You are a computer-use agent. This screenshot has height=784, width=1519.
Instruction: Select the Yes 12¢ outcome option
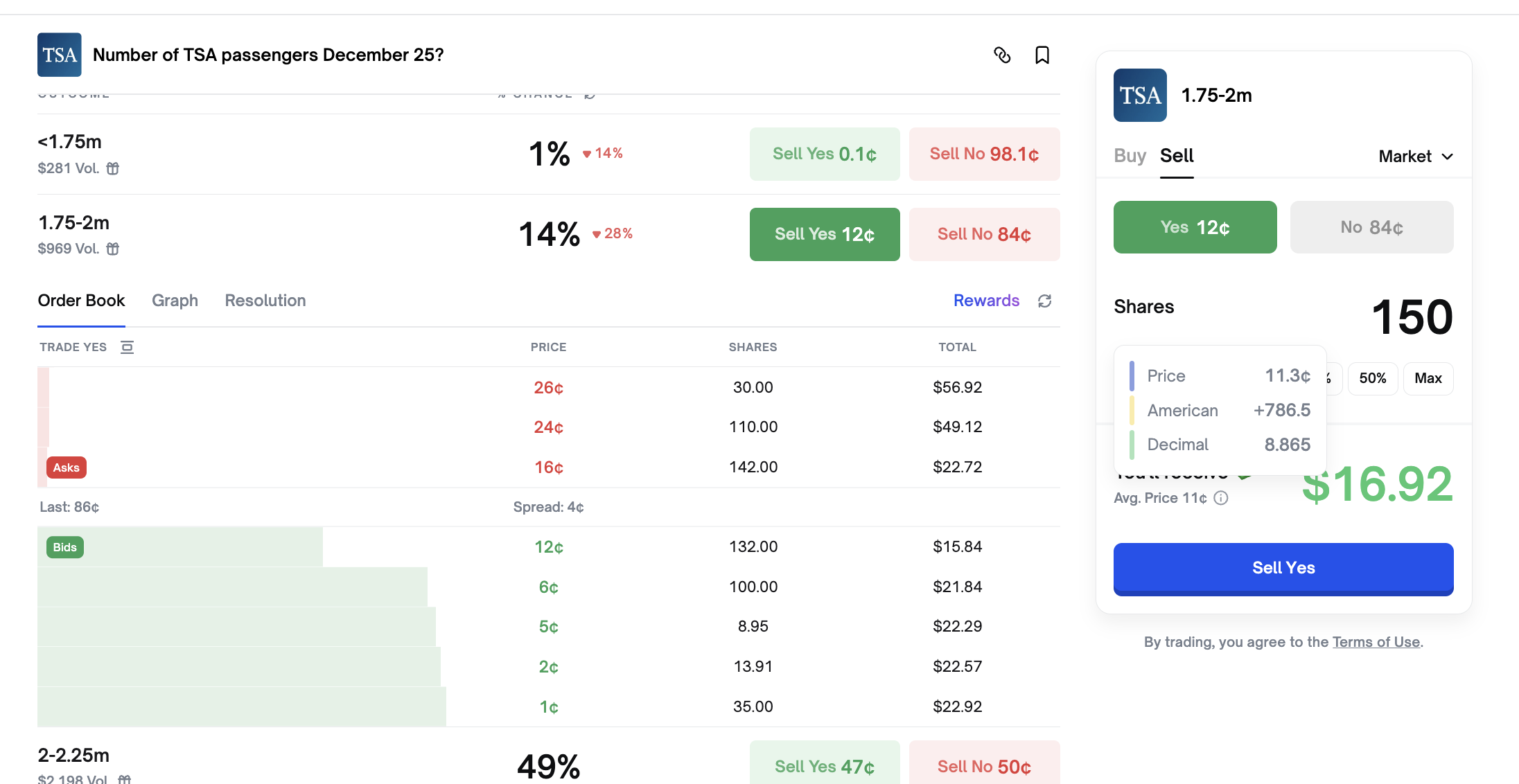(1195, 227)
